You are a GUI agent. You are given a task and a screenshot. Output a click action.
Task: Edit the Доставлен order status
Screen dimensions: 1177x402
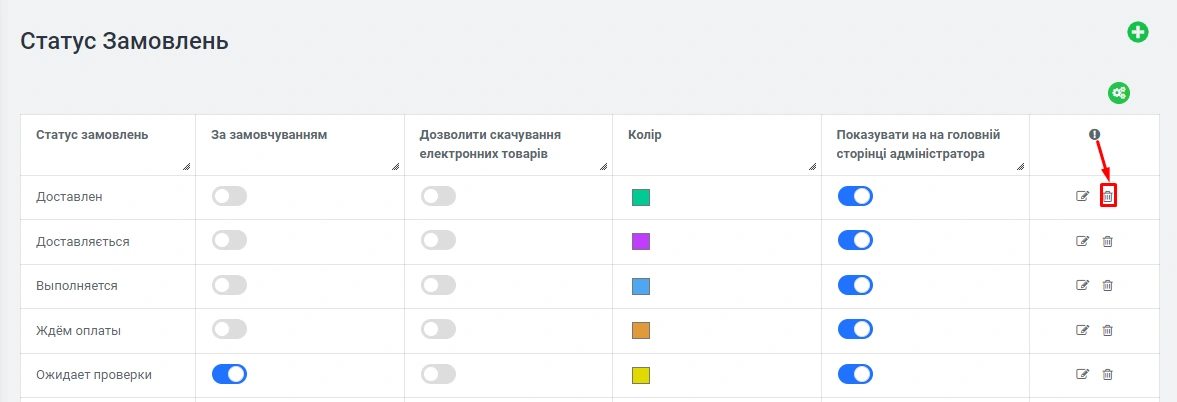[1082, 197]
